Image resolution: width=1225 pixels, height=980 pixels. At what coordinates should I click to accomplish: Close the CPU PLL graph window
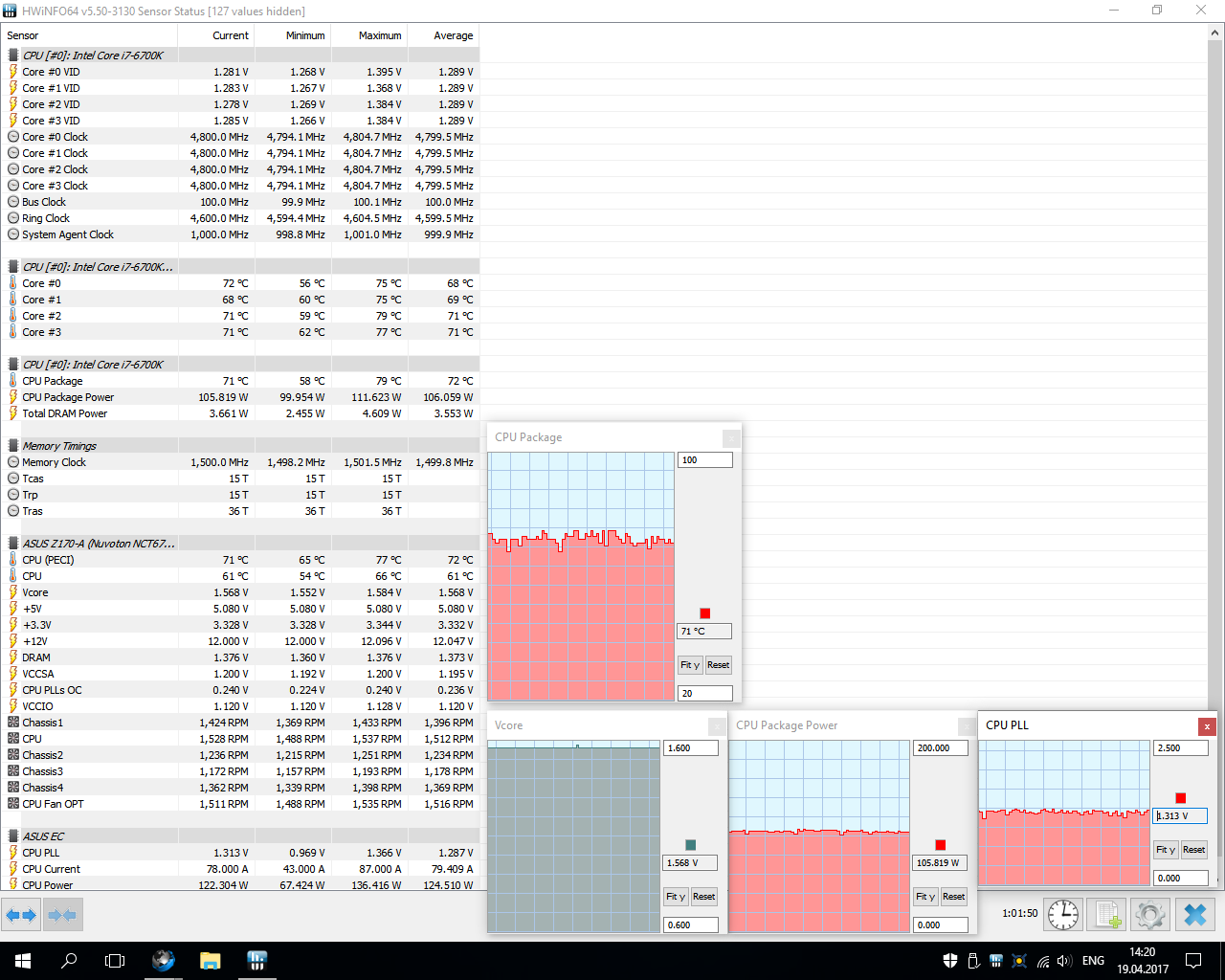[1208, 726]
